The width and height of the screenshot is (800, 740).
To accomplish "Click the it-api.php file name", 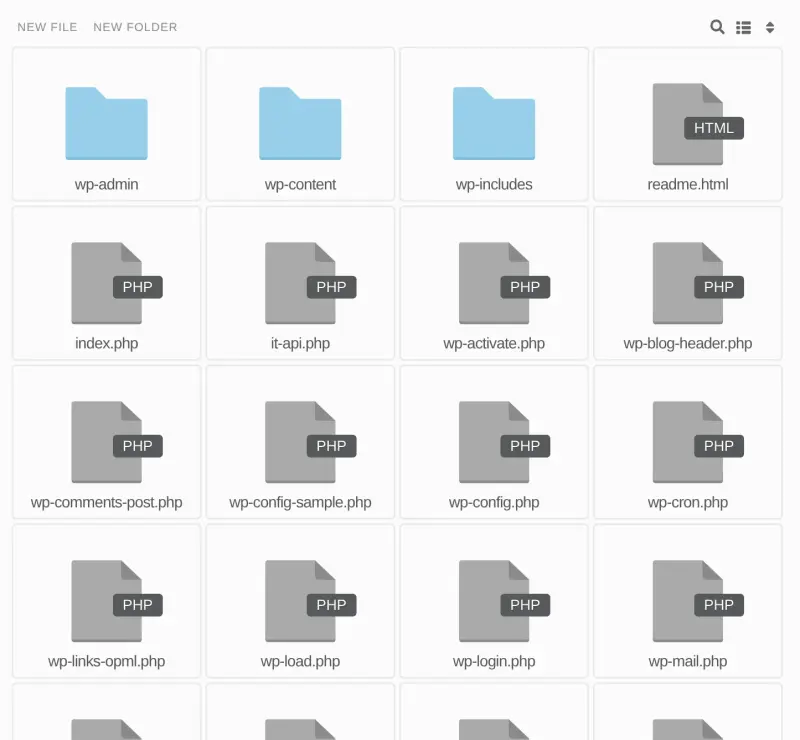I will pos(300,343).
